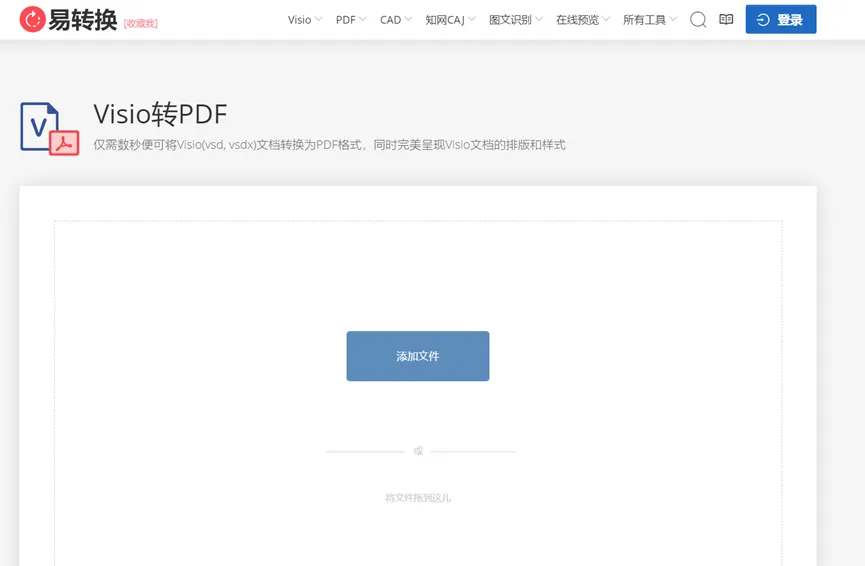Click the red 易转换 logo icon
The image size is (865, 566).
[33, 19]
